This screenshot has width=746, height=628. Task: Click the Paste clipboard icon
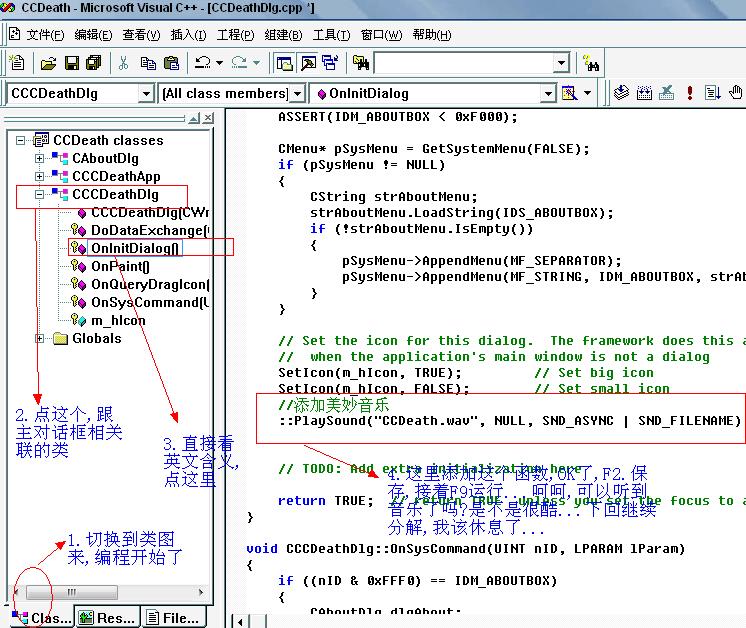pyautogui.click(x=171, y=63)
